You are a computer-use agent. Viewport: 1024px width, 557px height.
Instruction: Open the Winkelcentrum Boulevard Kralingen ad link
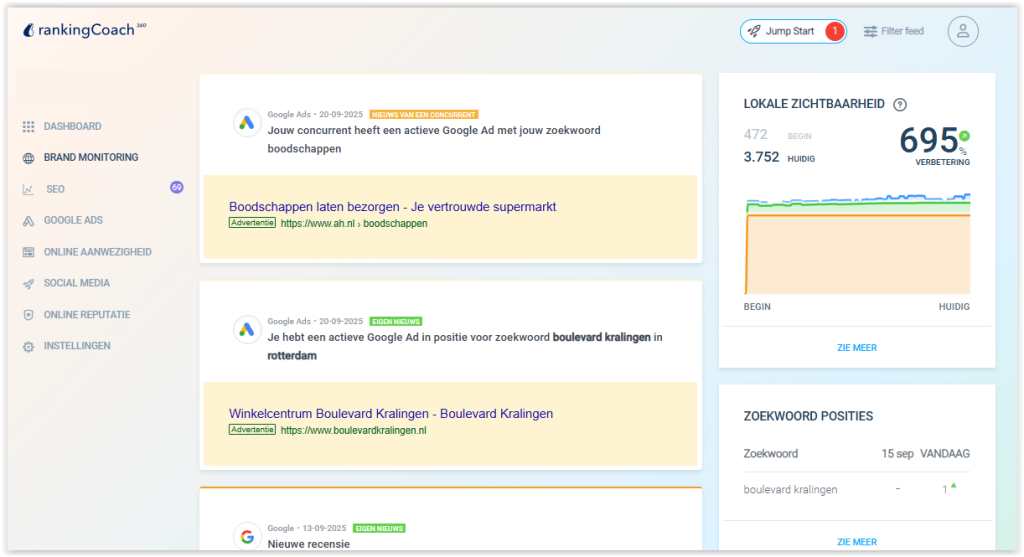(x=390, y=413)
